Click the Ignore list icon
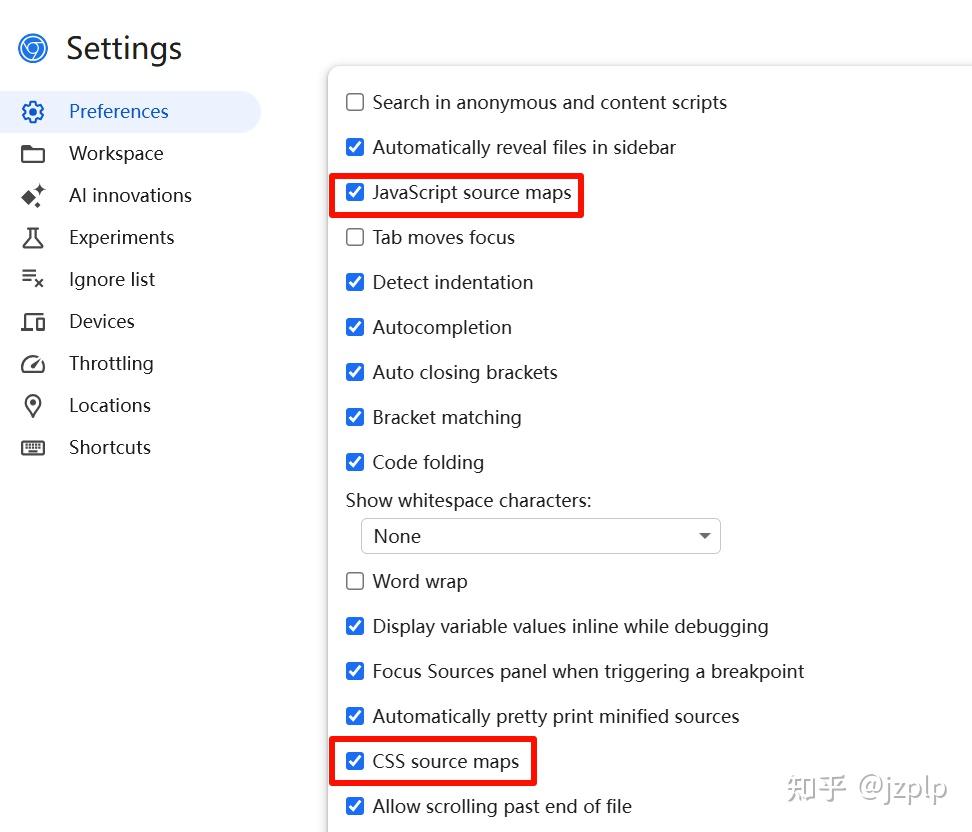Viewport: 972px width, 832px height. 33,279
